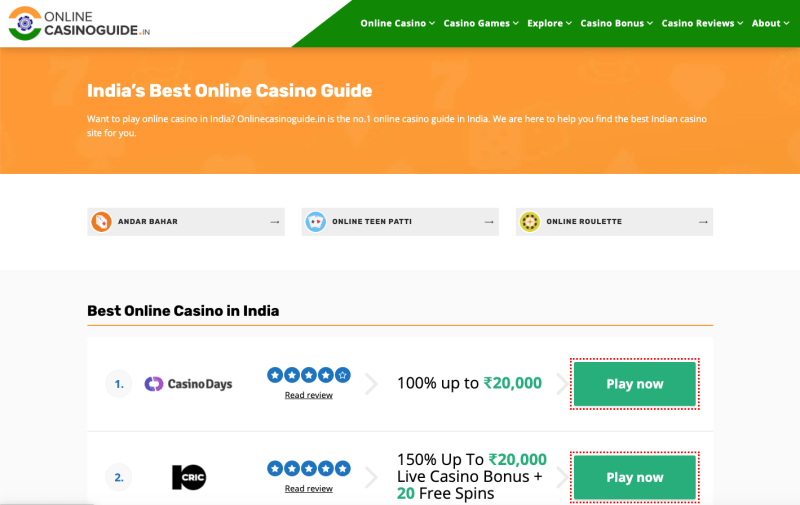Read review of Casino Days
The width and height of the screenshot is (800, 505).
coord(308,395)
